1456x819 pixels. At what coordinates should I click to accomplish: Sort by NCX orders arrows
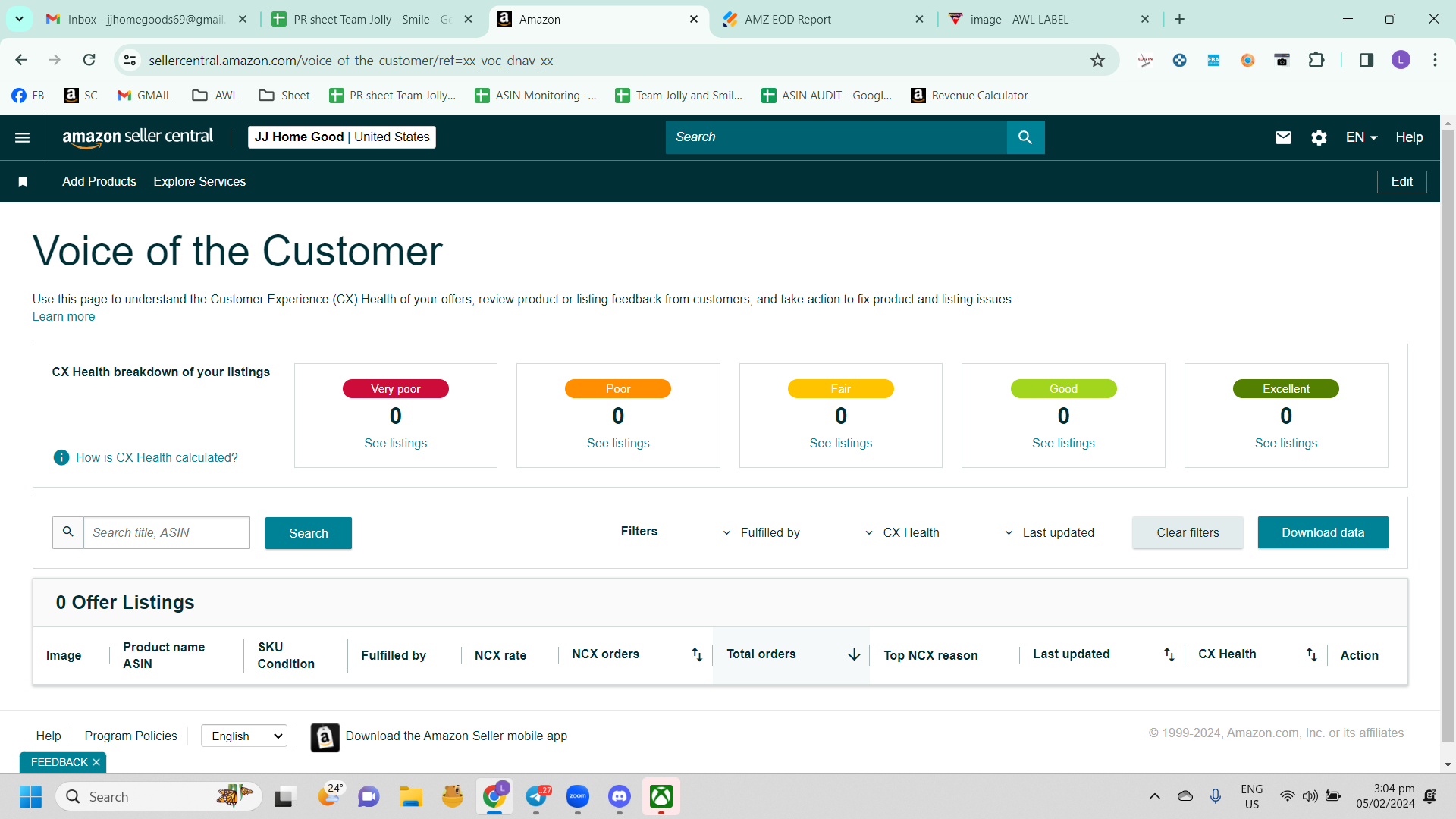pos(697,654)
